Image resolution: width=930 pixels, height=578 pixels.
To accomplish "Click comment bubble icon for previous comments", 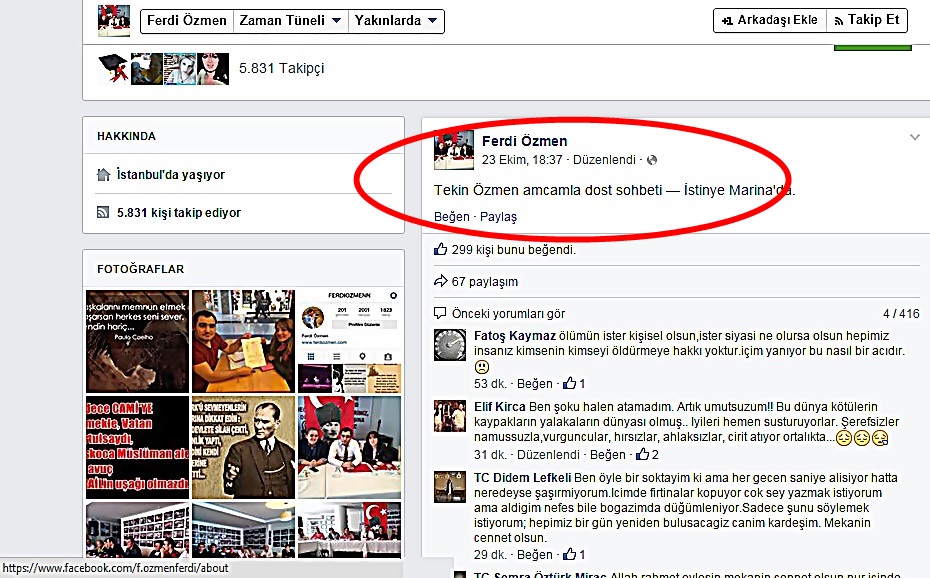I will [441, 313].
